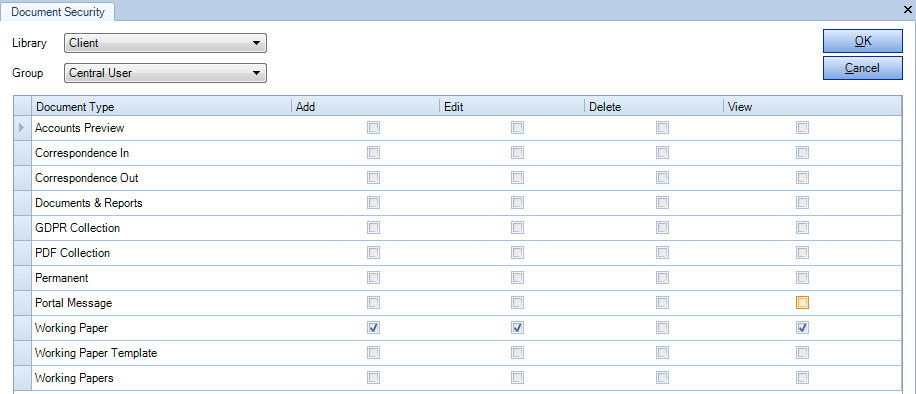Enable View for Permanent row
The width and height of the screenshot is (916, 394).
click(x=802, y=278)
